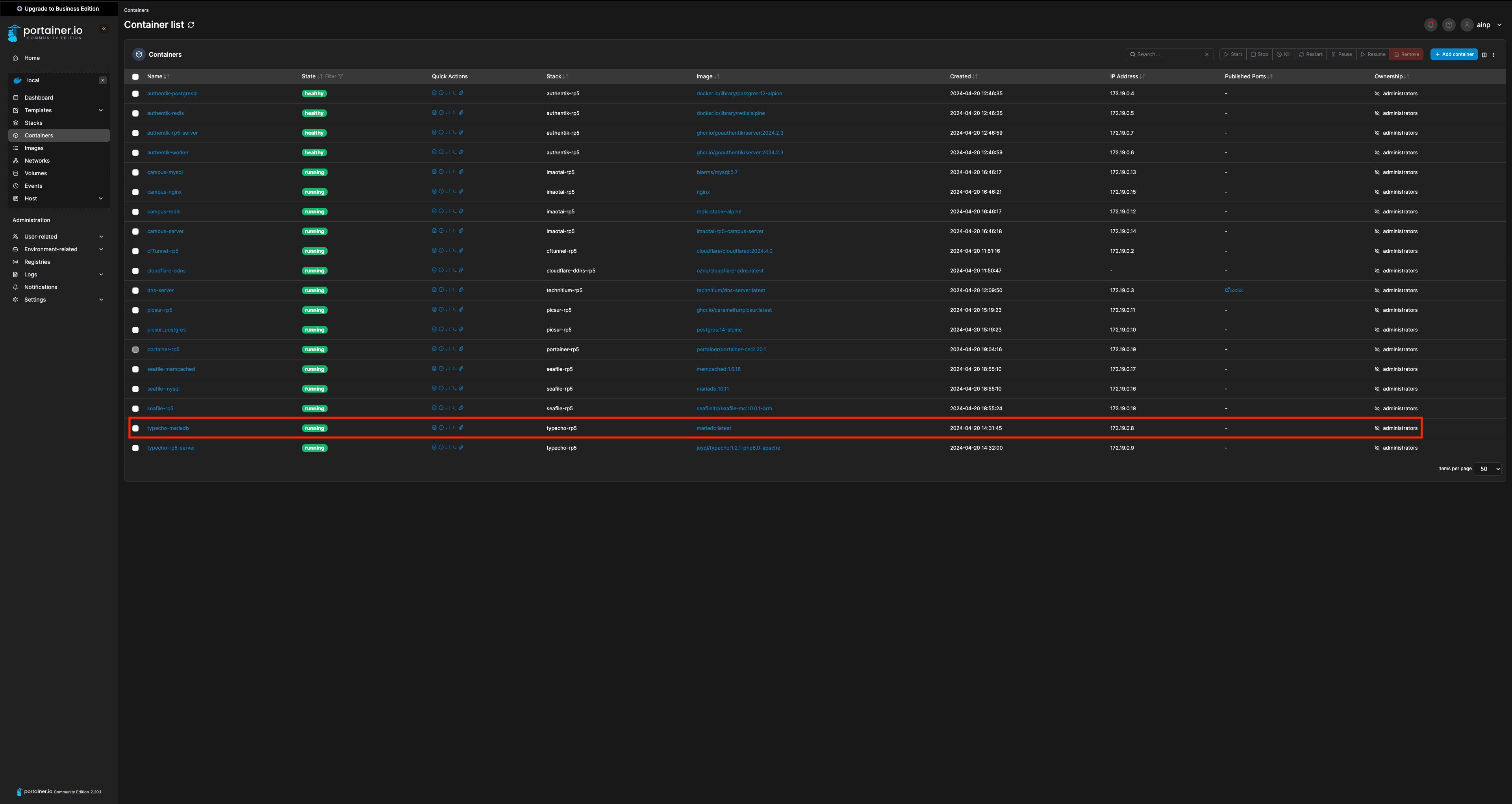Close the local environment with X
The image size is (1512, 804).
103,80
